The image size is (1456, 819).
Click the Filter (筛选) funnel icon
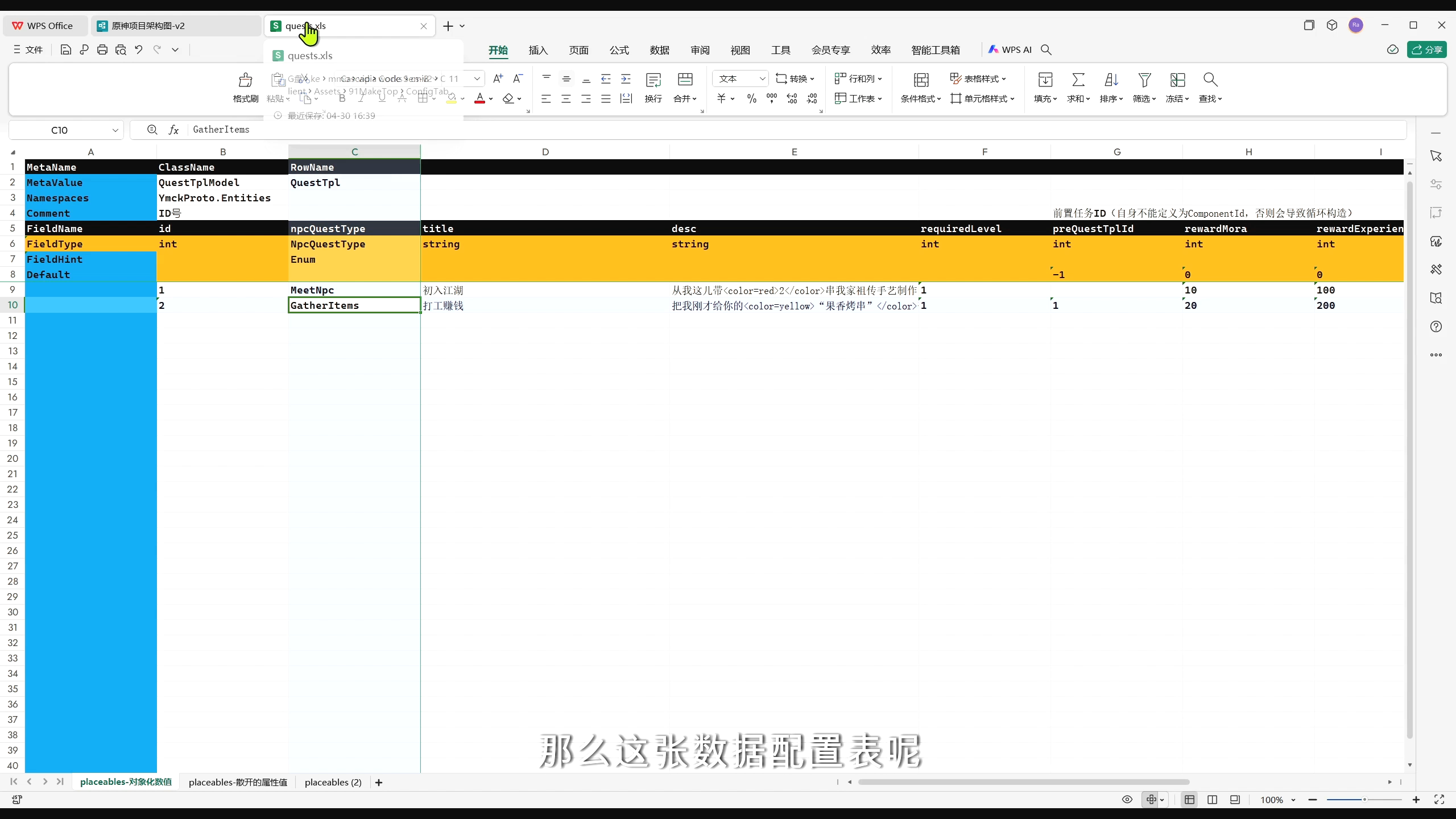click(1144, 80)
